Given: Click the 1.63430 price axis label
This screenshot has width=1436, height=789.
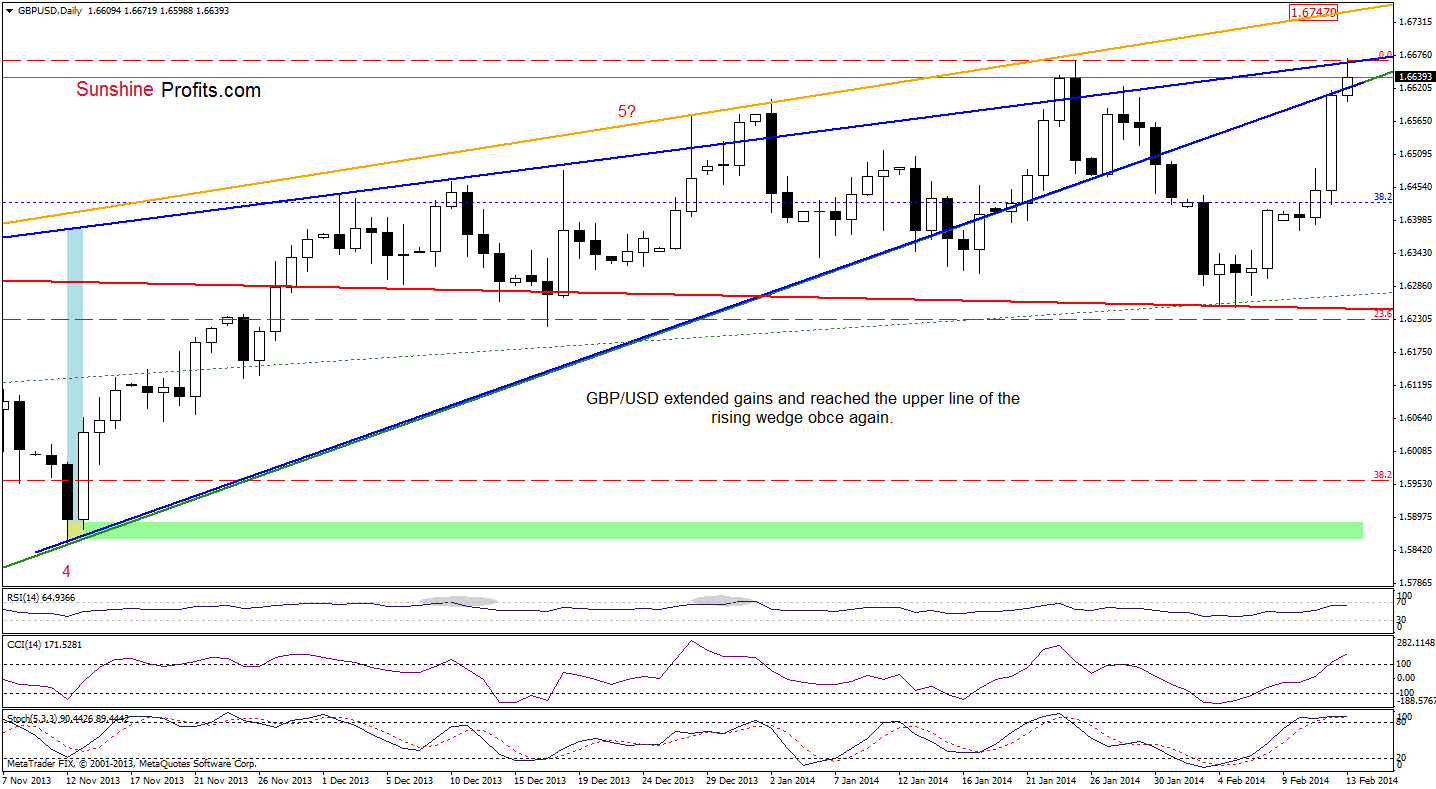Looking at the screenshot, I should pyautogui.click(x=1415, y=253).
